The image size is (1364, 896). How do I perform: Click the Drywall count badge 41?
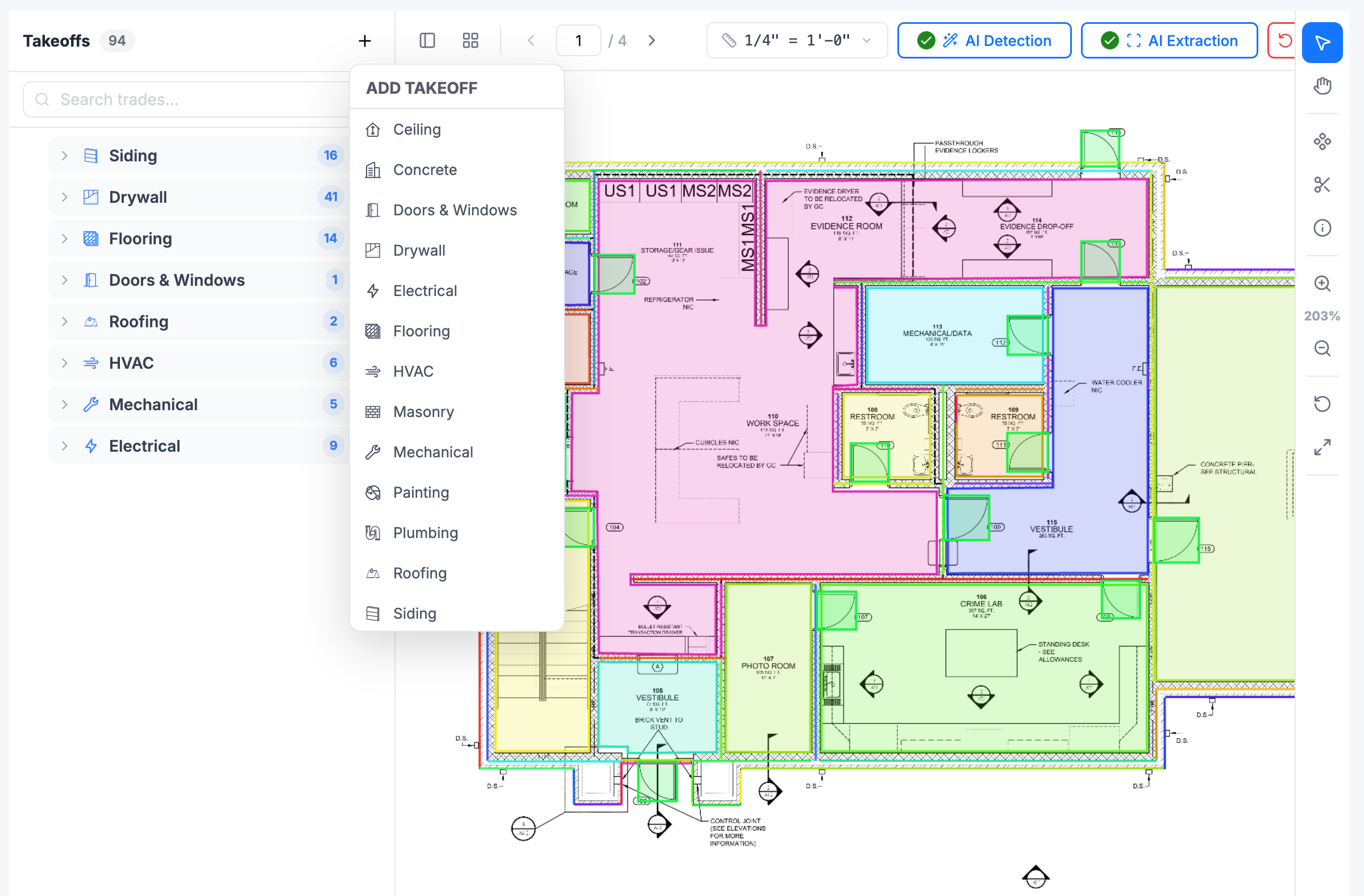pyautogui.click(x=331, y=197)
